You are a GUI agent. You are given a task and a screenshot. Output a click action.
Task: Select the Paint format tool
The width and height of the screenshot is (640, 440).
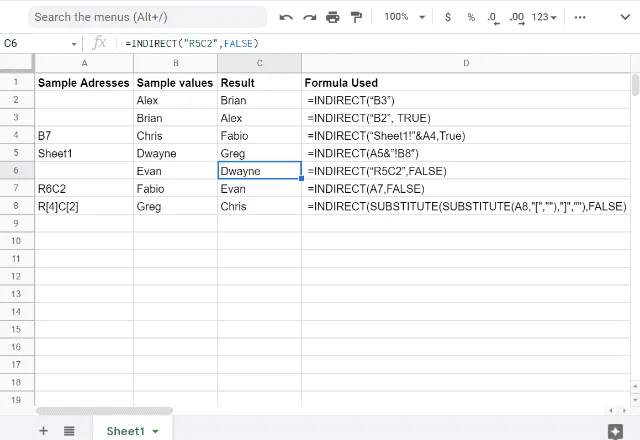click(x=356, y=17)
